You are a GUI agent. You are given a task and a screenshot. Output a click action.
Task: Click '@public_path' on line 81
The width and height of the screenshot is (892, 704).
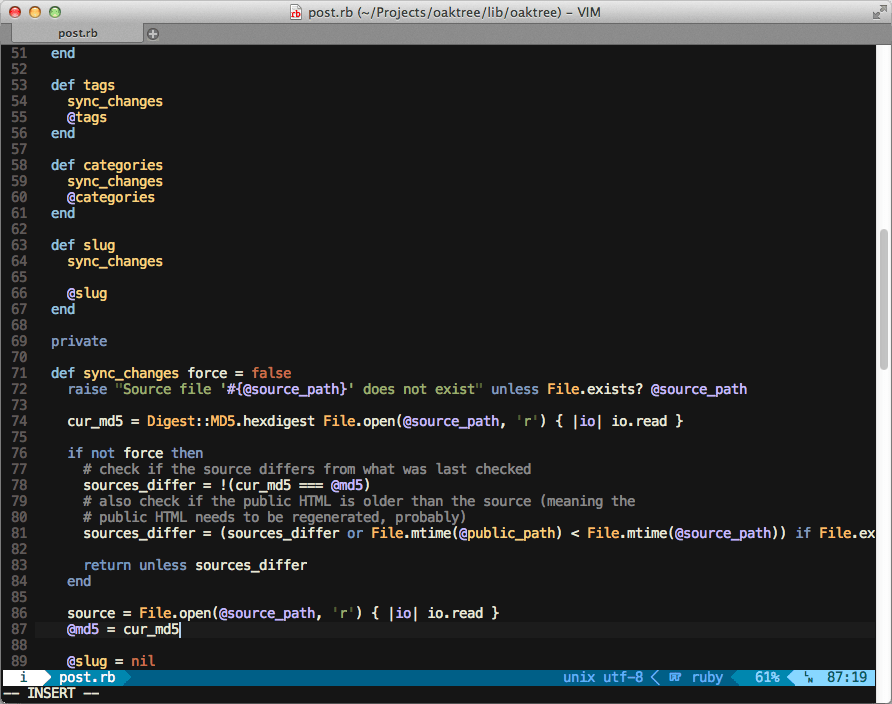coord(507,533)
